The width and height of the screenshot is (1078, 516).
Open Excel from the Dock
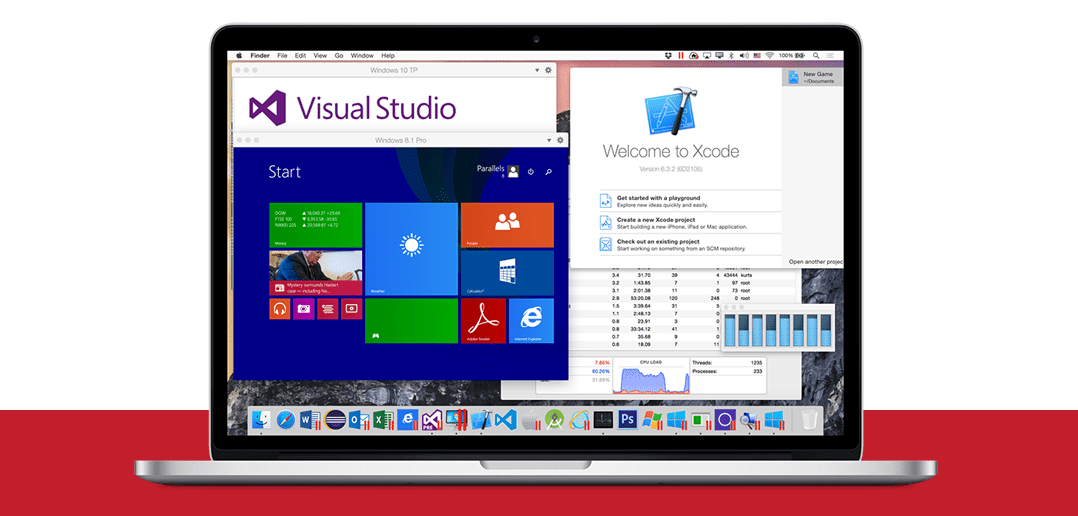pyautogui.click(x=384, y=419)
